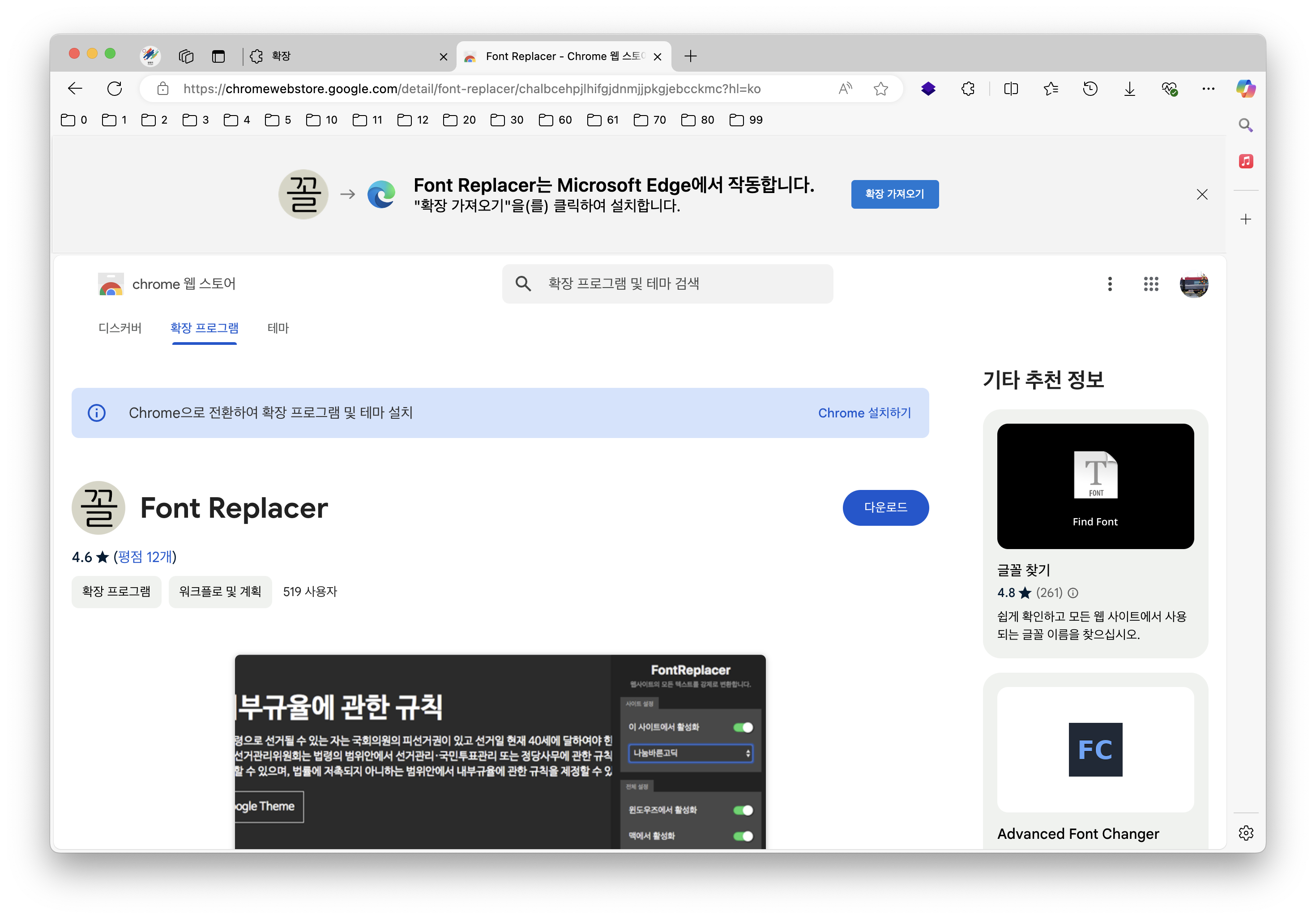The width and height of the screenshot is (1316, 919).
Task: Click the info icon in Chrome notice
Action: (96, 413)
